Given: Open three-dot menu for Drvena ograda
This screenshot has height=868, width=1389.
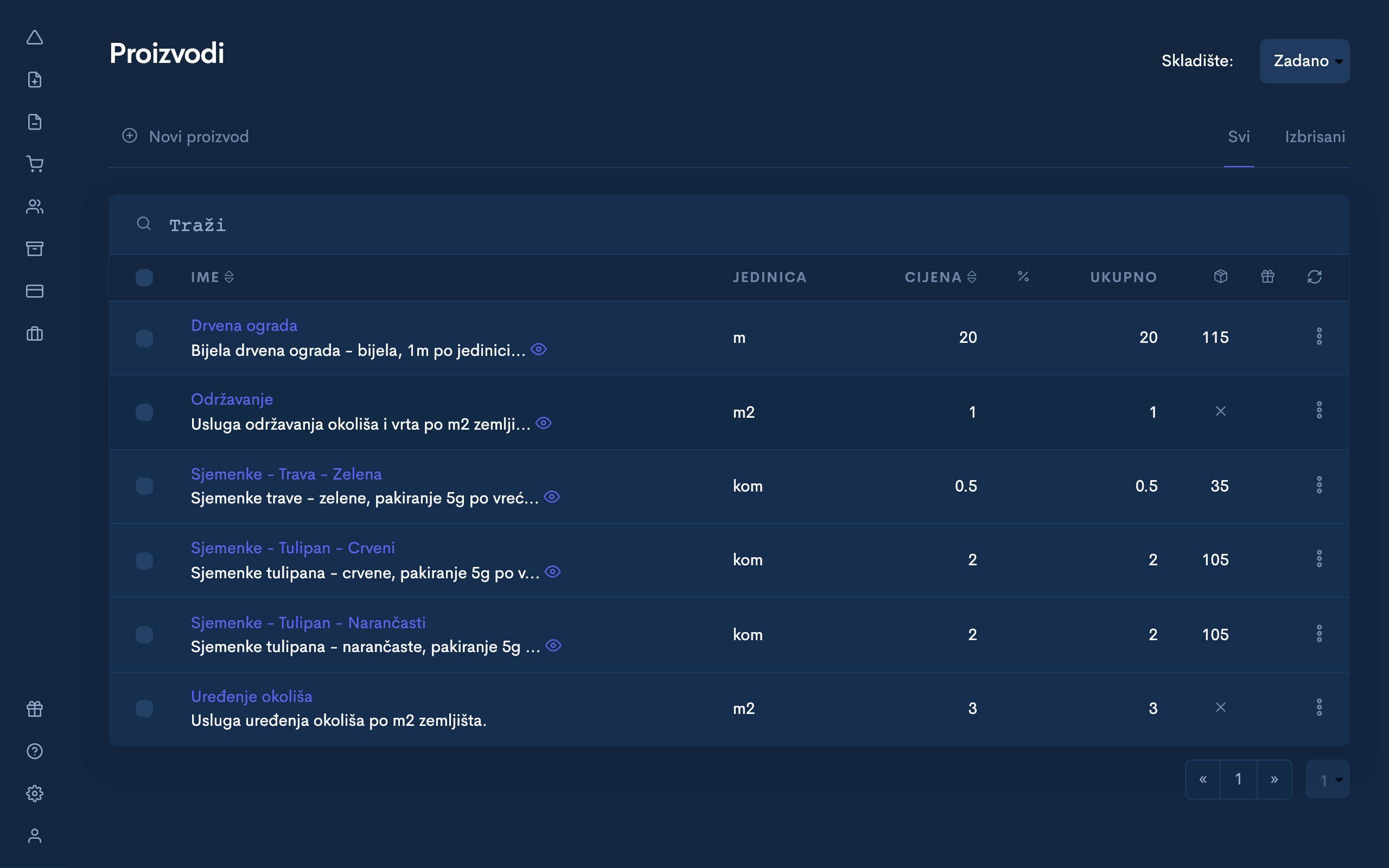Looking at the screenshot, I should tap(1319, 336).
